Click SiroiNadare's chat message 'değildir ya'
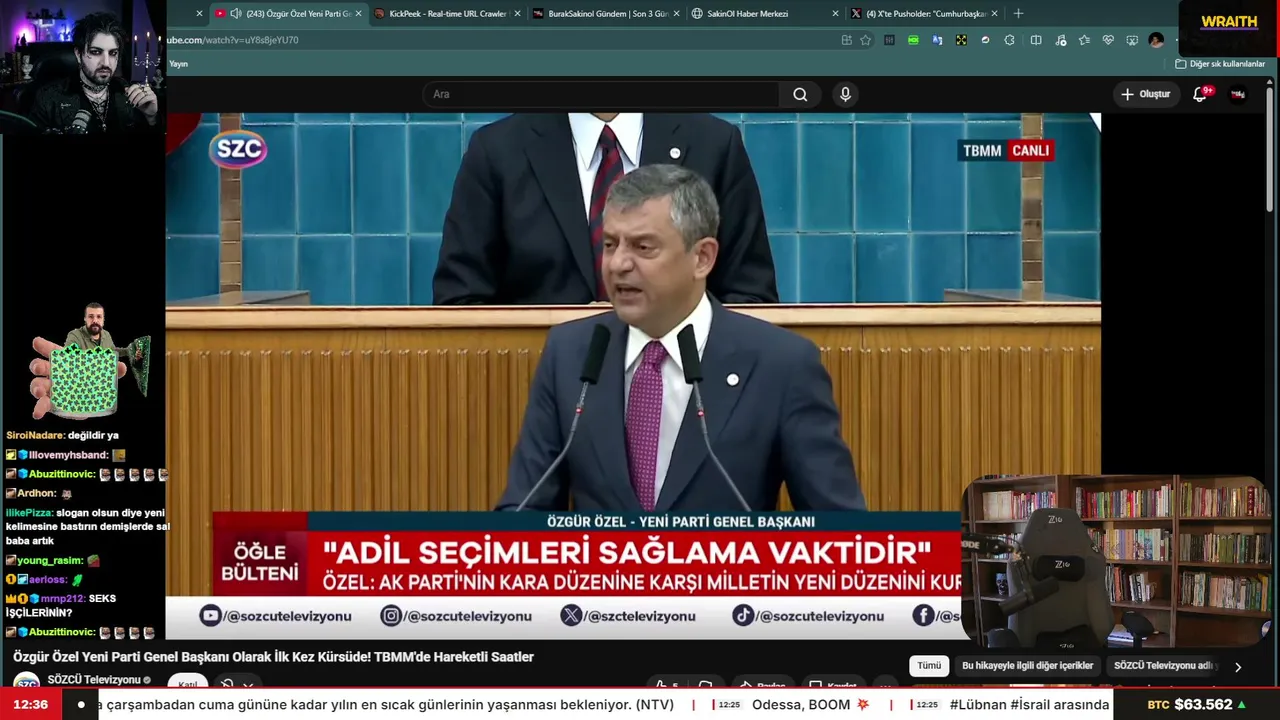 click(x=93, y=436)
